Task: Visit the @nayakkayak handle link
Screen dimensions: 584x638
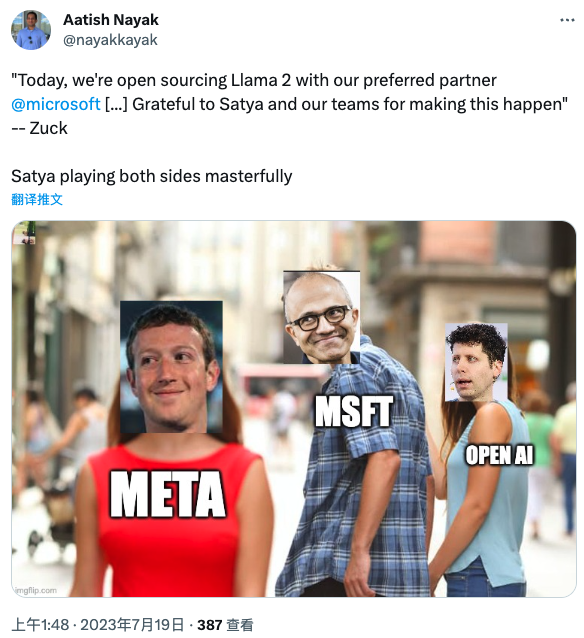Action: (110, 40)
